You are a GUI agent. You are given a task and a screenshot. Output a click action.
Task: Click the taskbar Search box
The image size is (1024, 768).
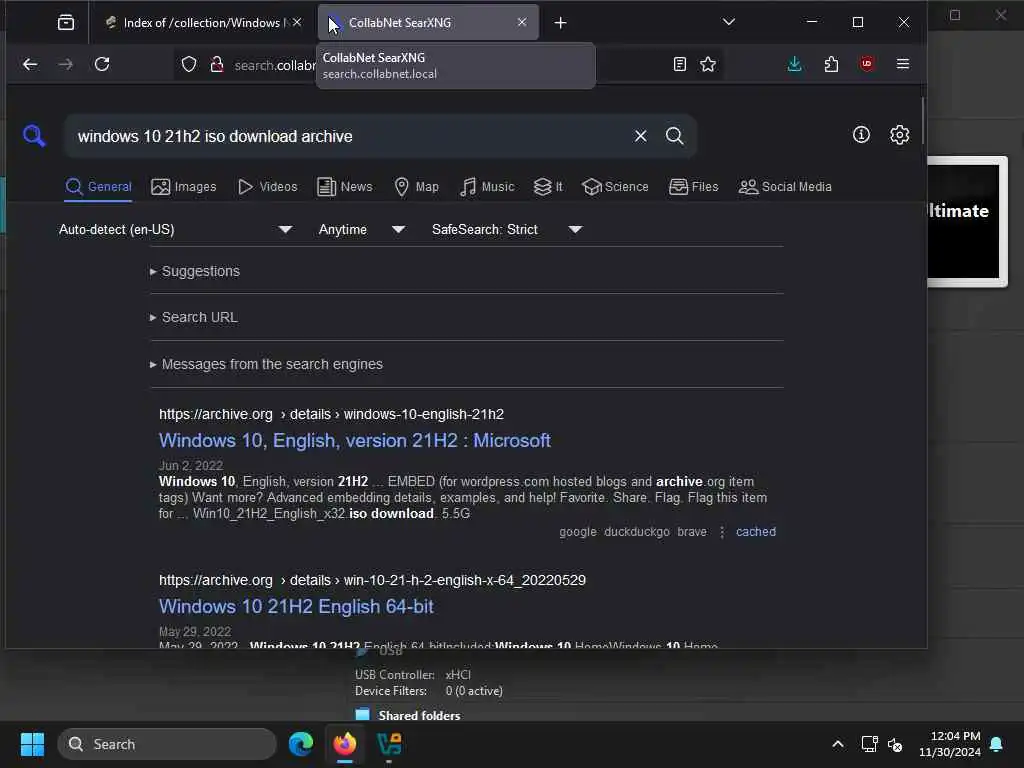pyautogui.click(x=167, y=744)
